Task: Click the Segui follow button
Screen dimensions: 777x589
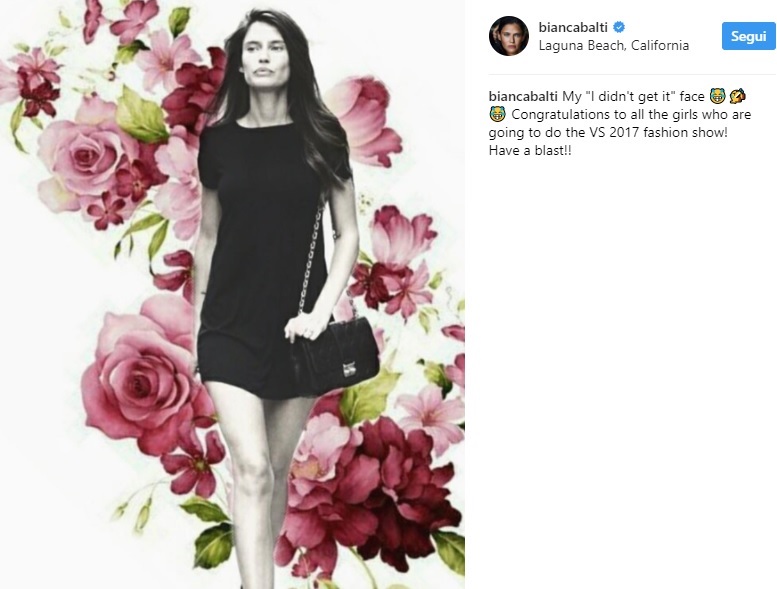Action: (748, 36)
